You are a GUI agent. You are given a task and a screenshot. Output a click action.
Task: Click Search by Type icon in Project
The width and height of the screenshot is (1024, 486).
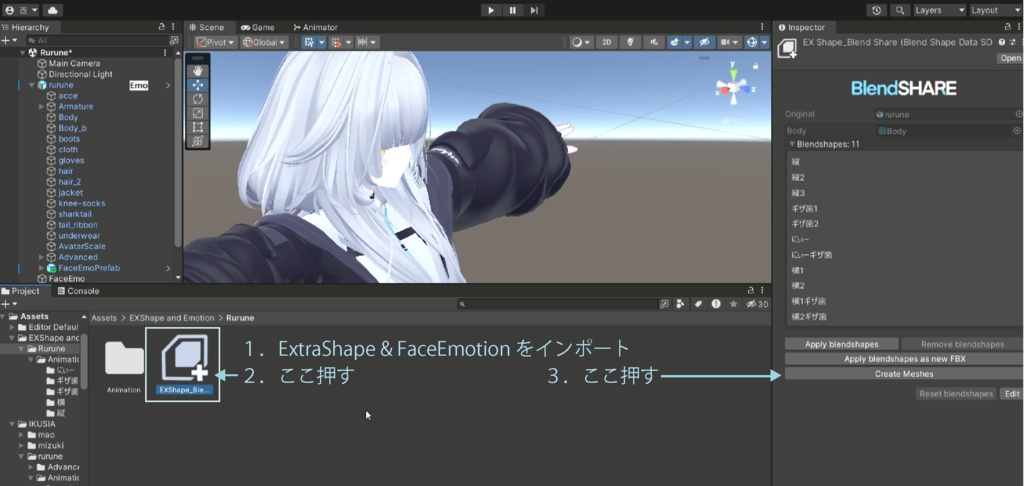coord(680,304)
